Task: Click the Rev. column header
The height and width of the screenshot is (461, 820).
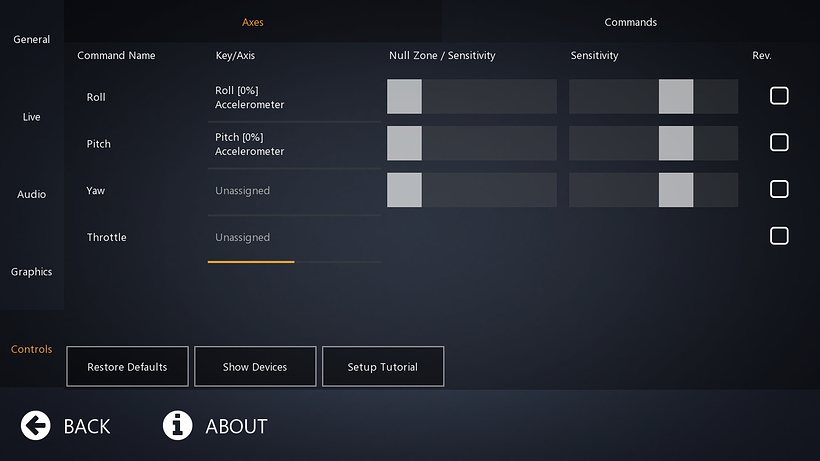Action: [762, 55]
